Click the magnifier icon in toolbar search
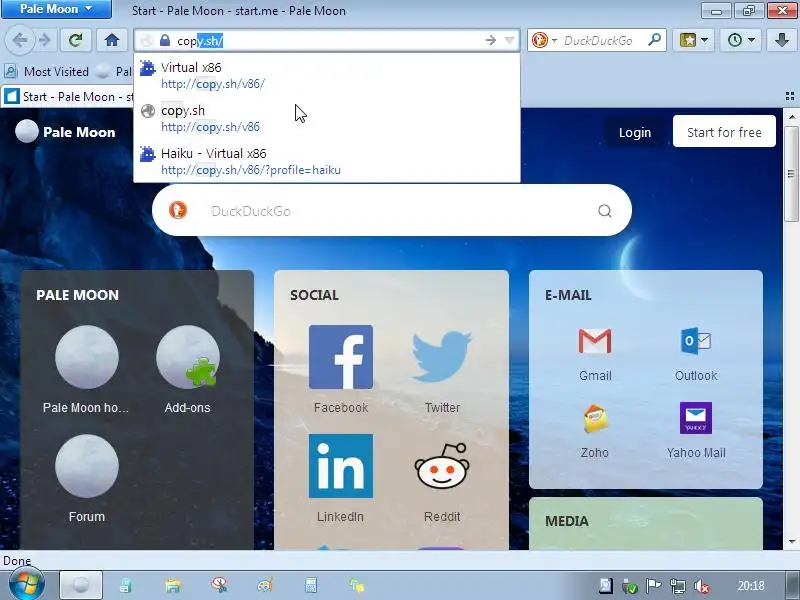The height and width of the screenshot is (600, 800). point(654,40)
